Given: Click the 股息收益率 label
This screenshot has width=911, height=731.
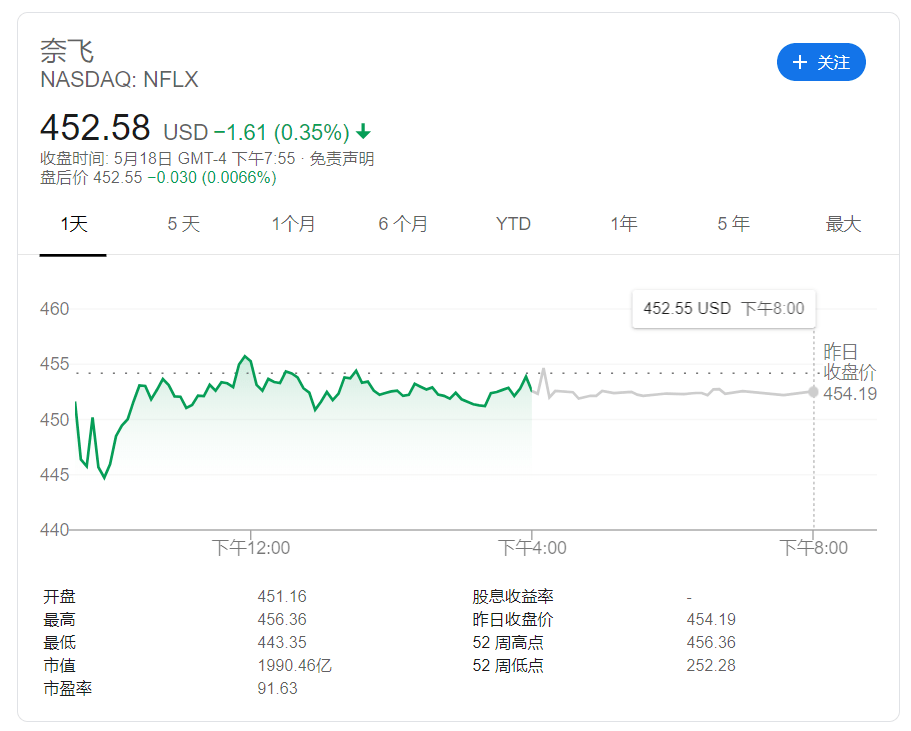Looking at the screenshot, I should (512, 596).
